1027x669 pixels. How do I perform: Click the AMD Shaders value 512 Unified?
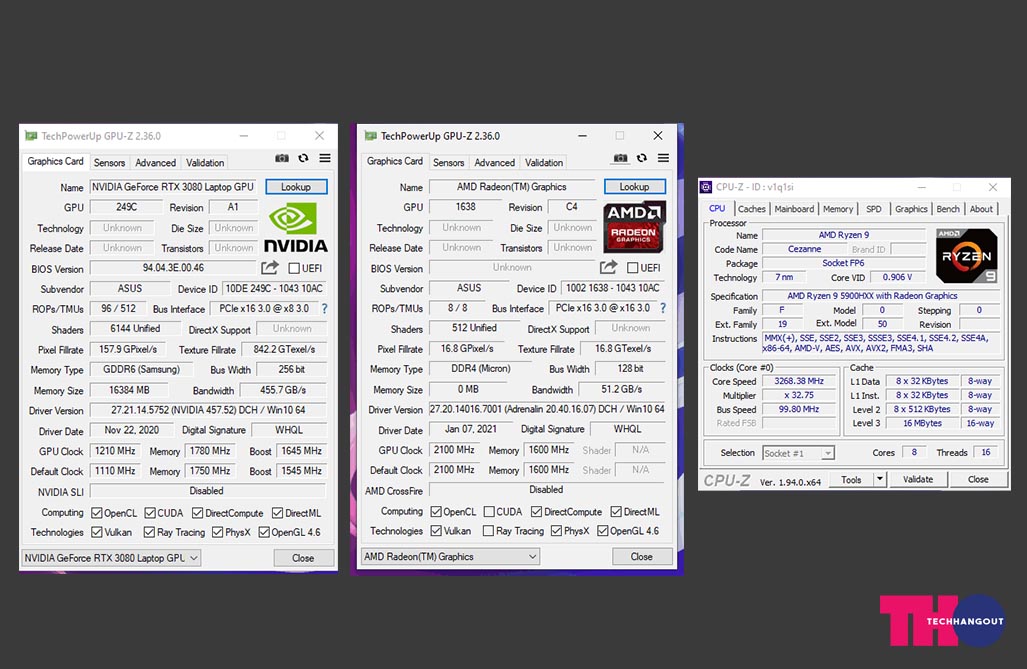(x=474, y=328)
